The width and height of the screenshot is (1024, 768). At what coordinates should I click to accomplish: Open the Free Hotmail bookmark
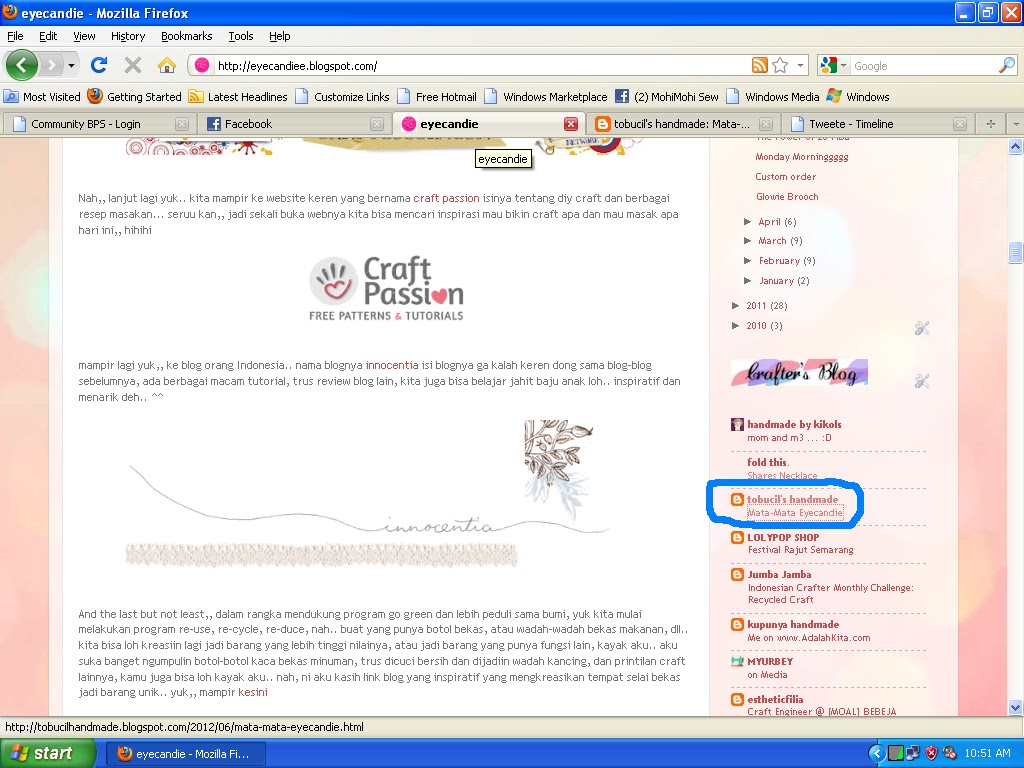(x=438, y=97)
